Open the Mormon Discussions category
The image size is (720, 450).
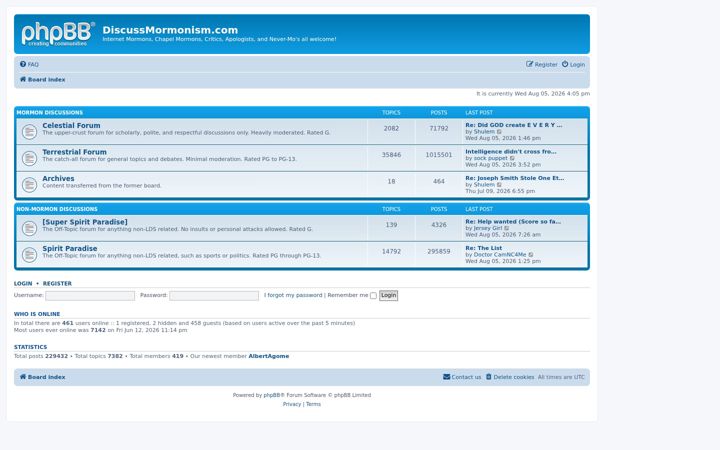tap(50, 112)
